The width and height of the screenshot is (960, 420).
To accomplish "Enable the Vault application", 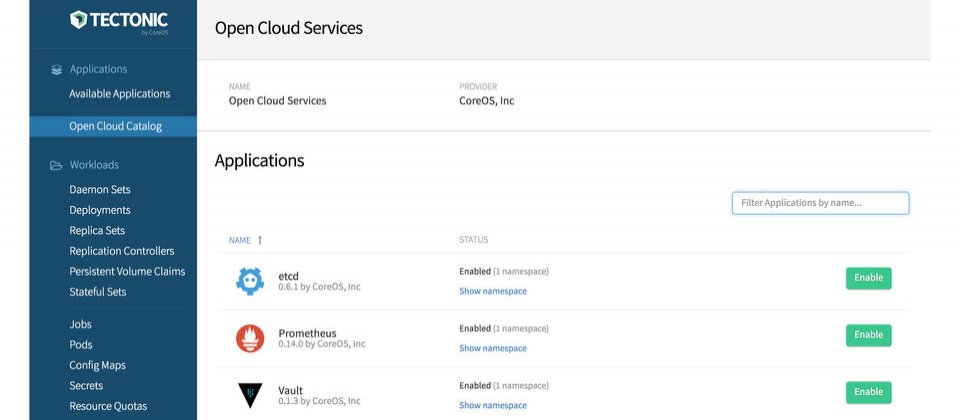I will pyautogui.click(x=868, y=392).
